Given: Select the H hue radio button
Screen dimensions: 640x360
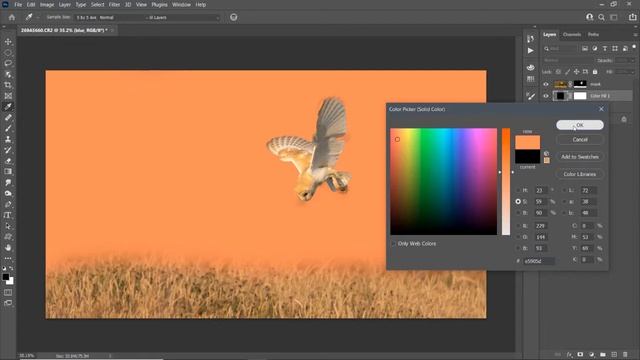Looking at the screenshot, I should [518, 190].
